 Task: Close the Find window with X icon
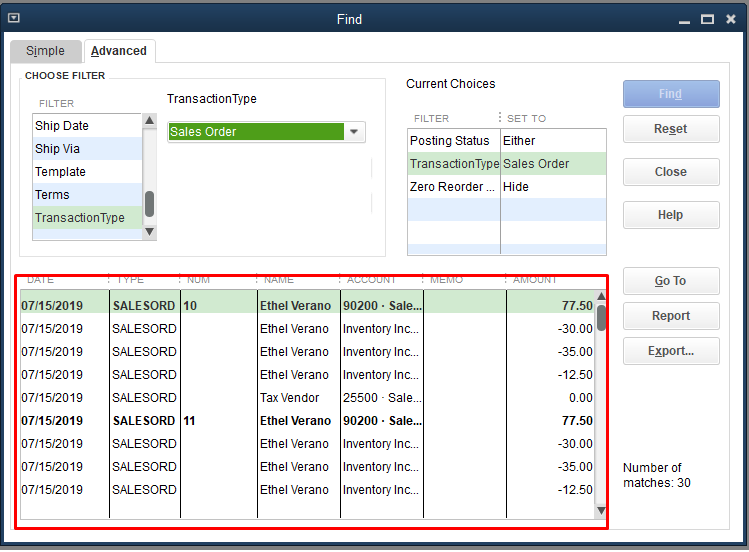730,19
